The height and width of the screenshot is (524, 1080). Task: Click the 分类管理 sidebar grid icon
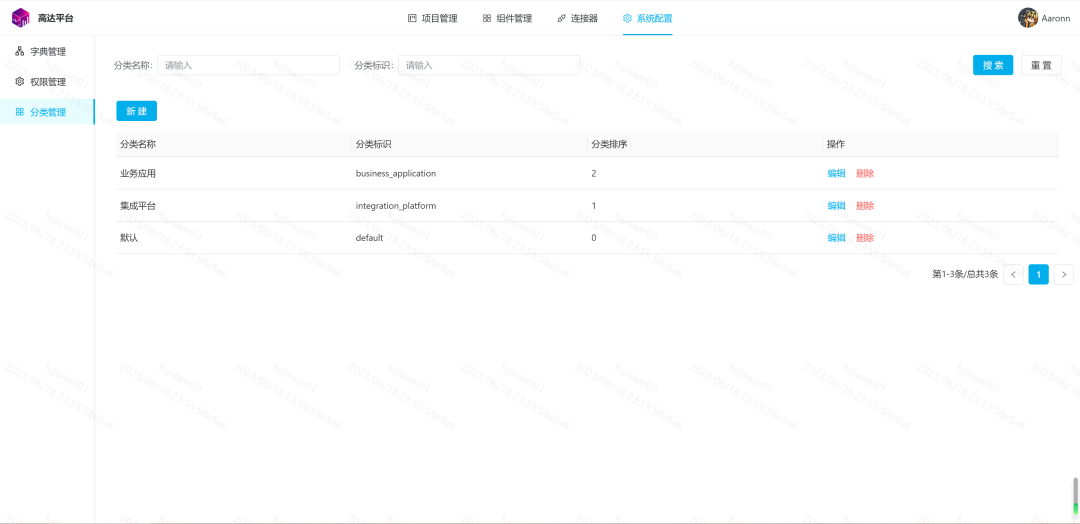coord(19,112)
